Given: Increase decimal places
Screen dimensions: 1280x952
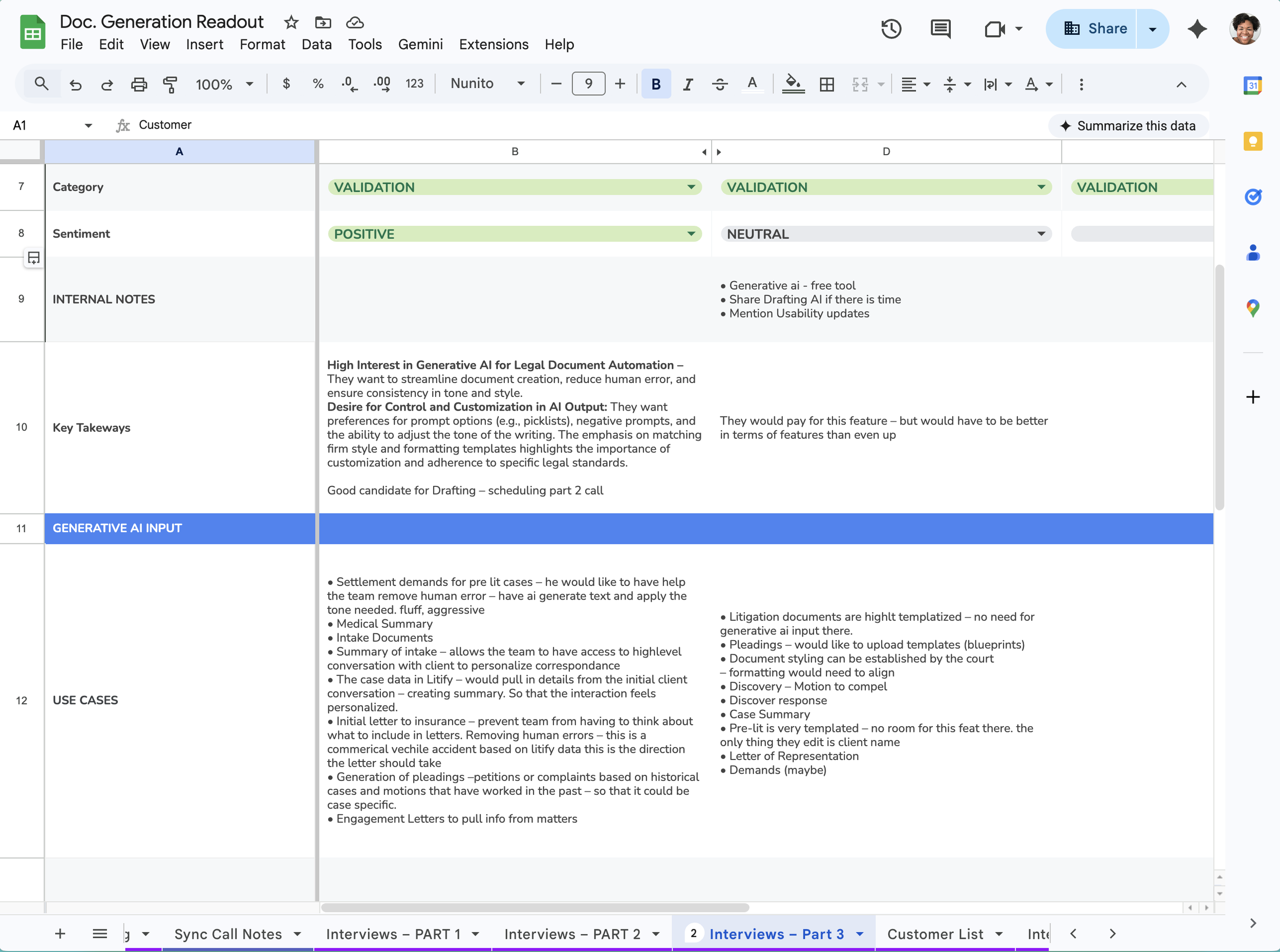Looking at the screenshot, I should click(381, 84).
